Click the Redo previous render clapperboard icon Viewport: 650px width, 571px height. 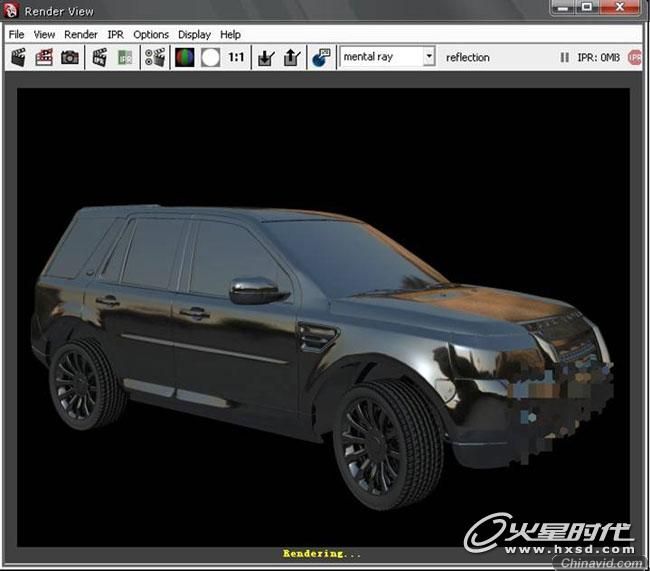pyautogui.click(x=18, y=57)
